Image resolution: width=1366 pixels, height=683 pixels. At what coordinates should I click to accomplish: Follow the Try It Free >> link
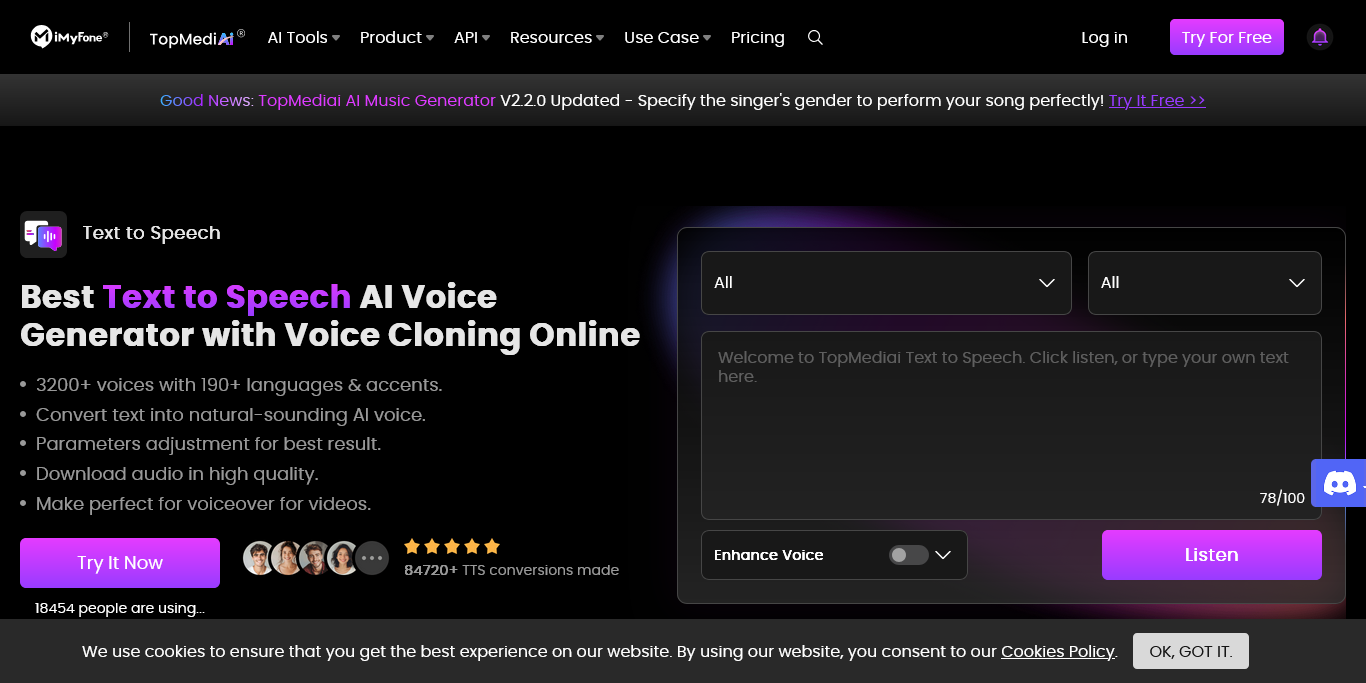click(1157, 100)
